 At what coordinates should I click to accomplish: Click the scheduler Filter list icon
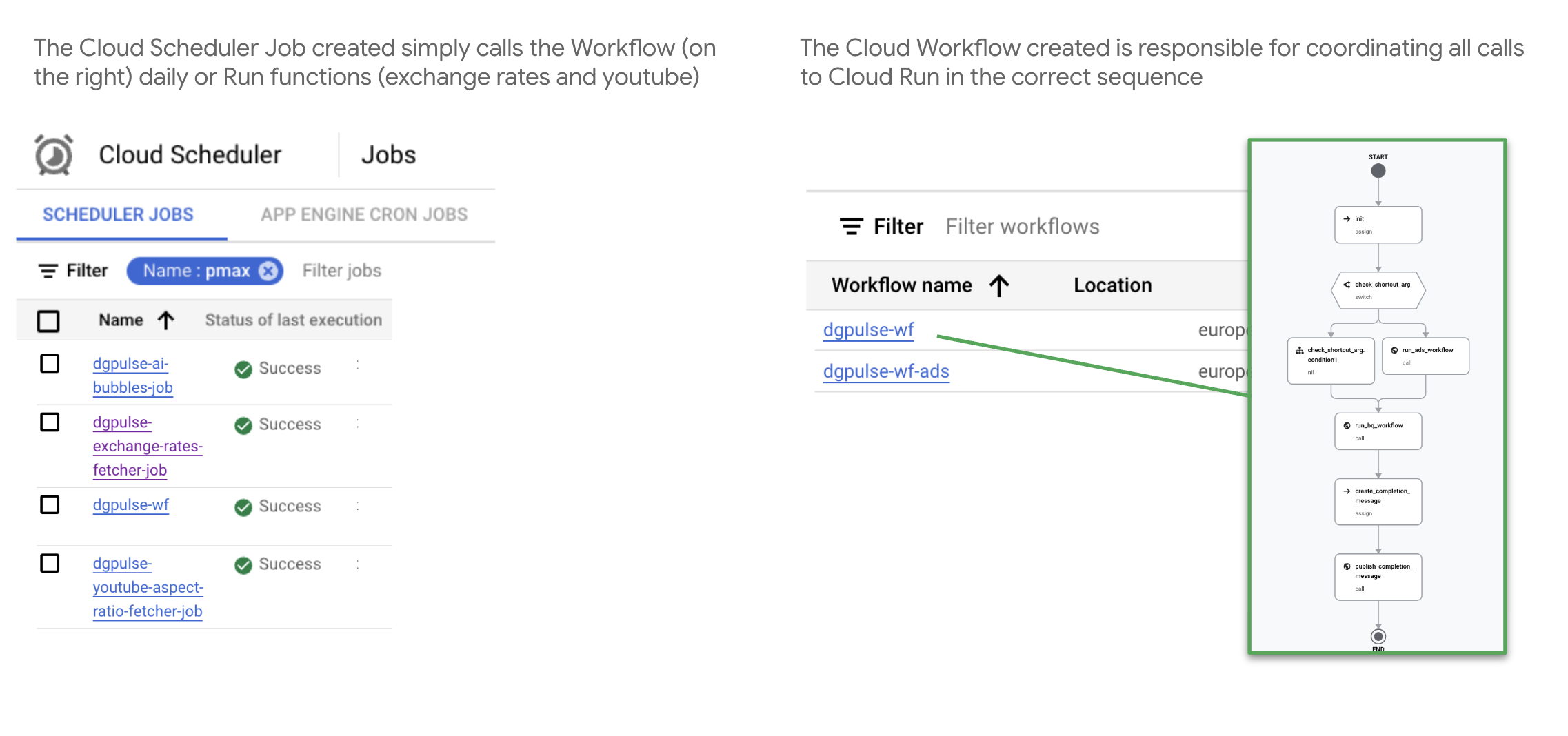click(x=48, y=271)
